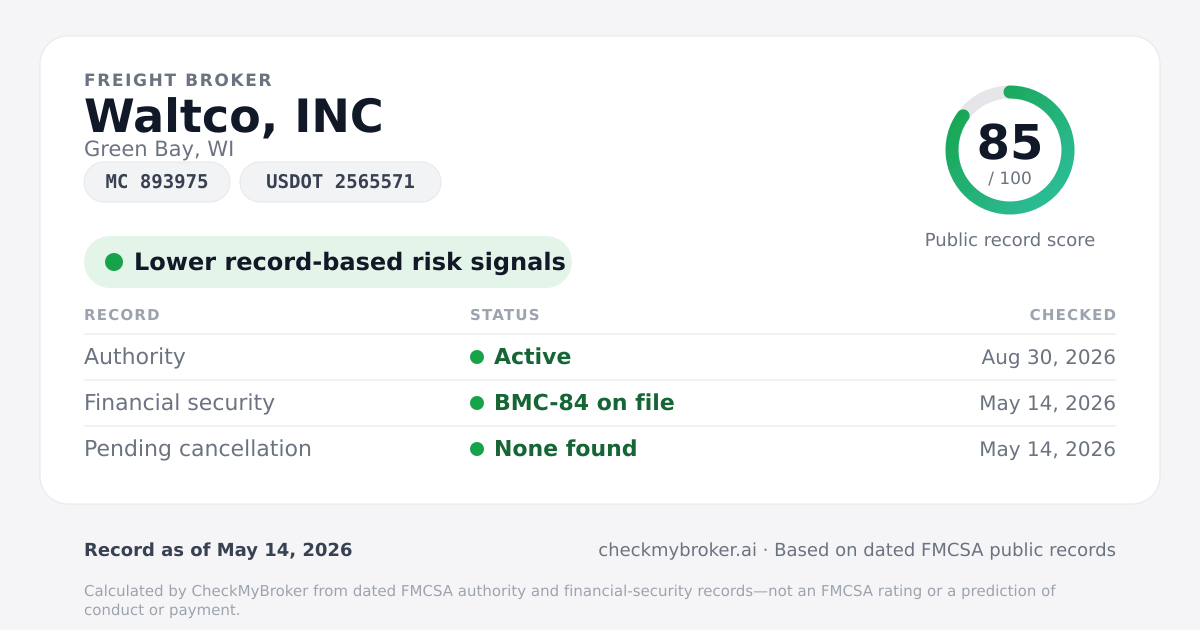Click the Aug 30, 2026 checked date
The width and height of the screenshot is (1200, 630).
click(x=1049, y=357)
